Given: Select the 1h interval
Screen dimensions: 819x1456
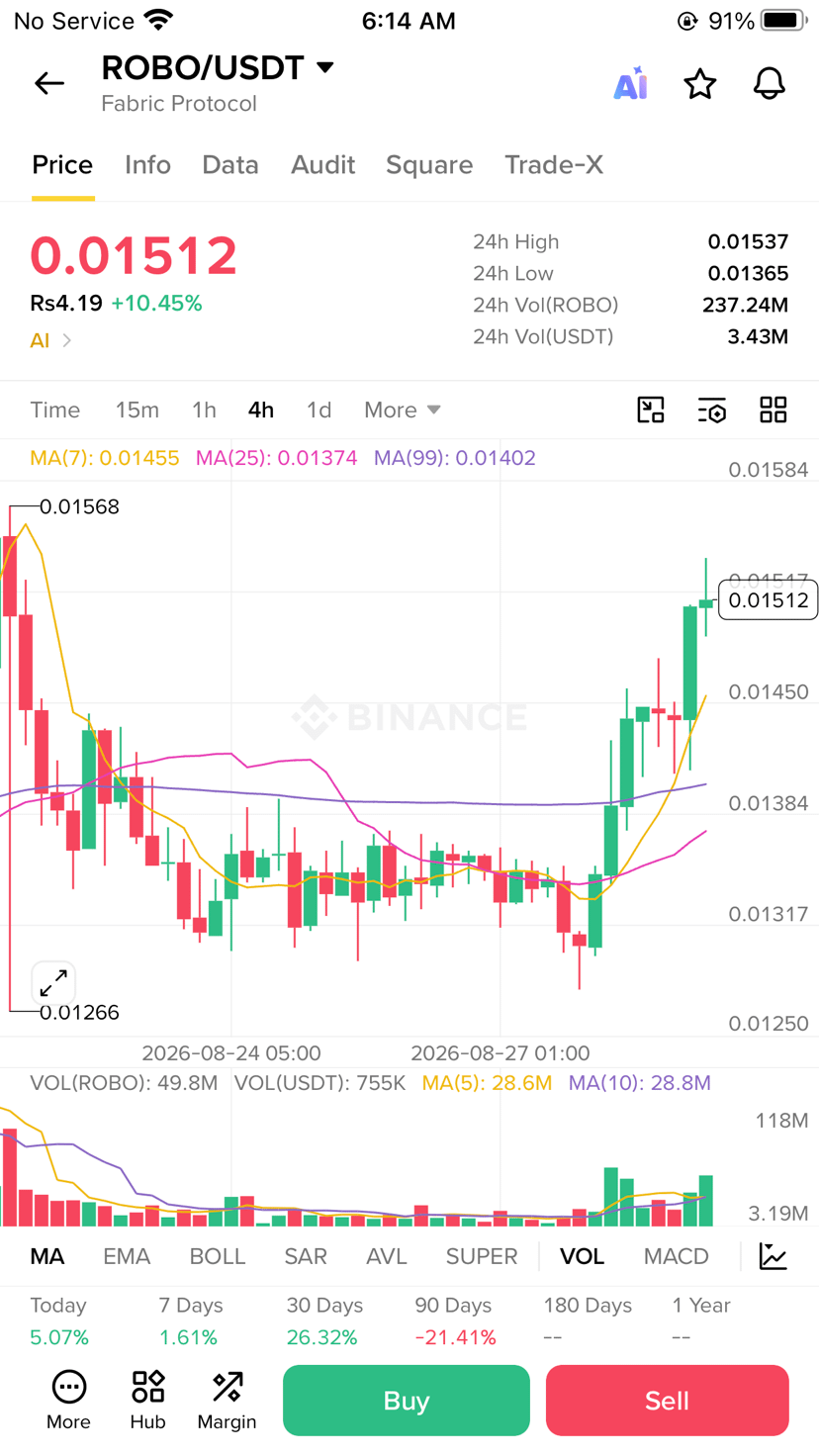Looking at the screenshot, I should (x=204, y=409).
